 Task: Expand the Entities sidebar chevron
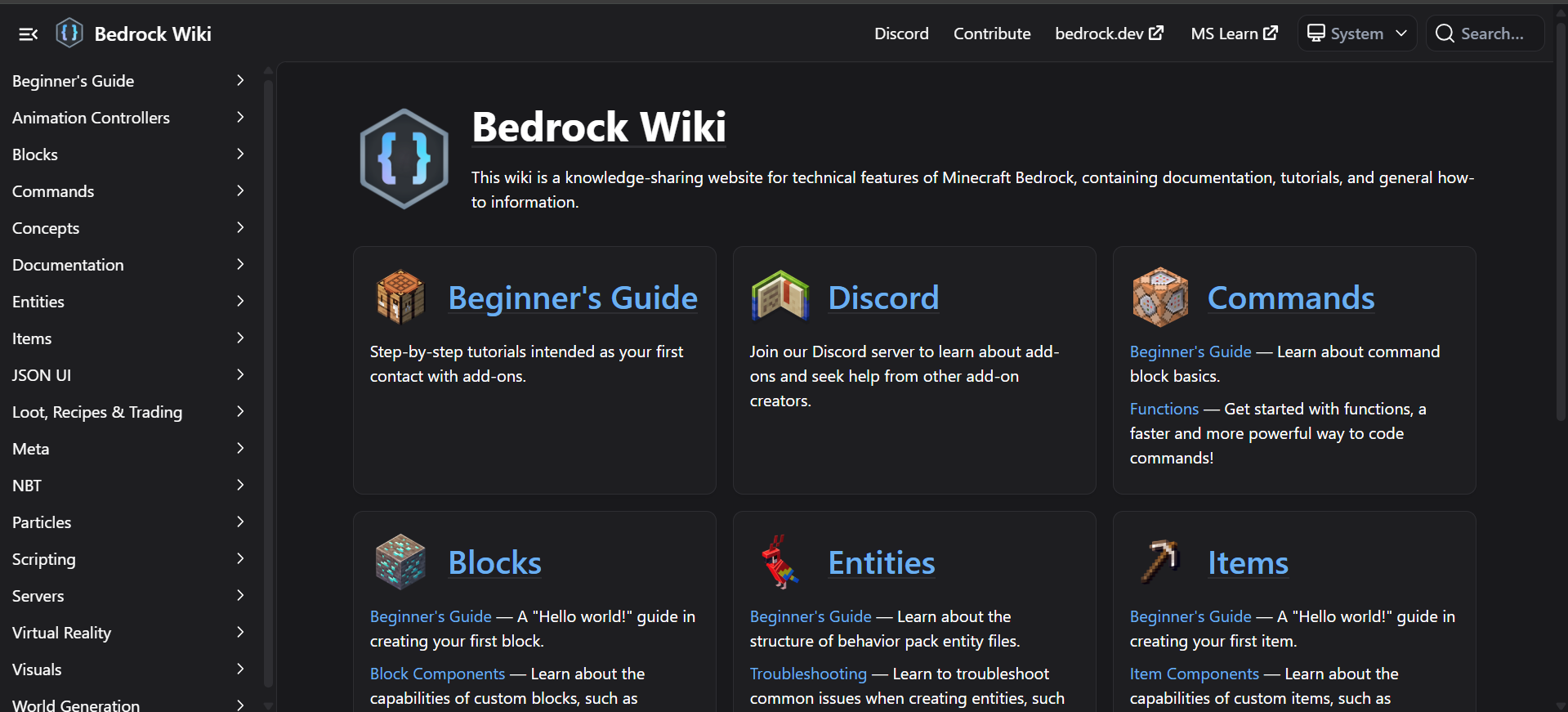click(240, 301)
